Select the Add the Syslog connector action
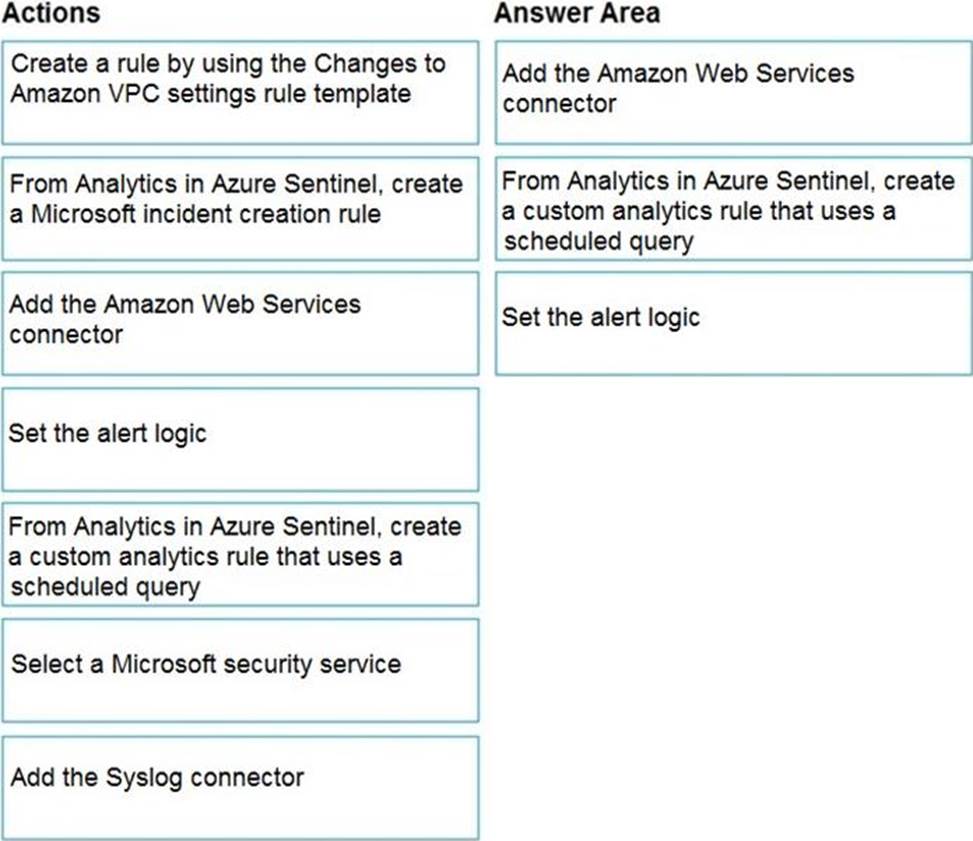Viewport: 973px width, 841px height. 240,787
